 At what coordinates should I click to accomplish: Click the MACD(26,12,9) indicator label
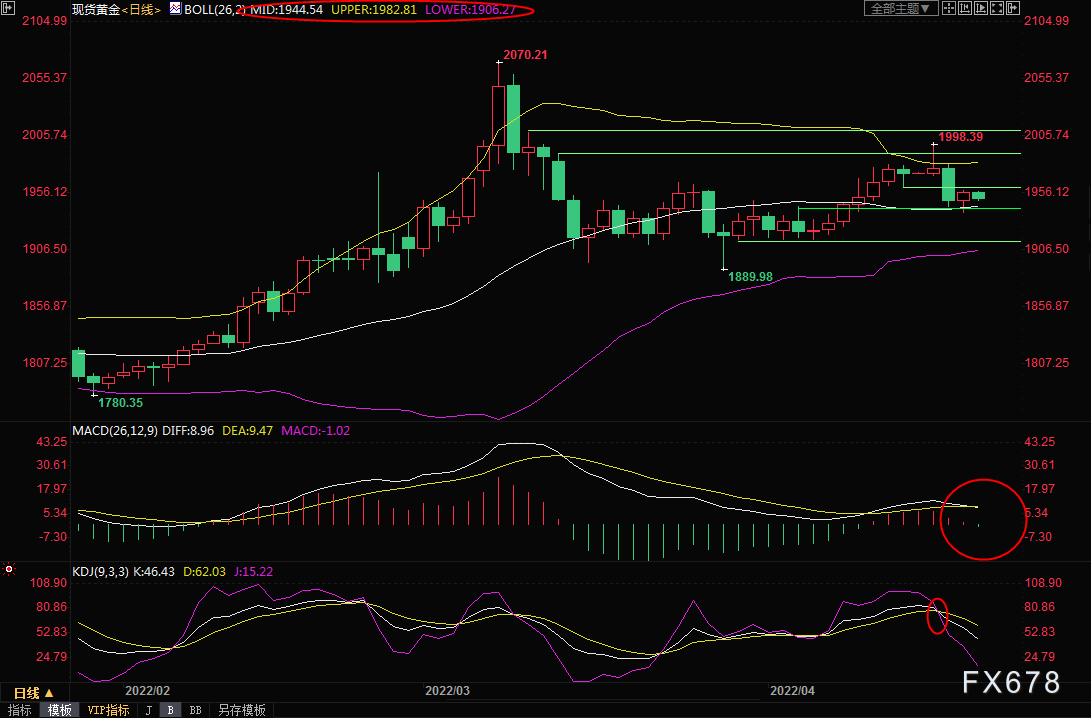pos(116,431)
